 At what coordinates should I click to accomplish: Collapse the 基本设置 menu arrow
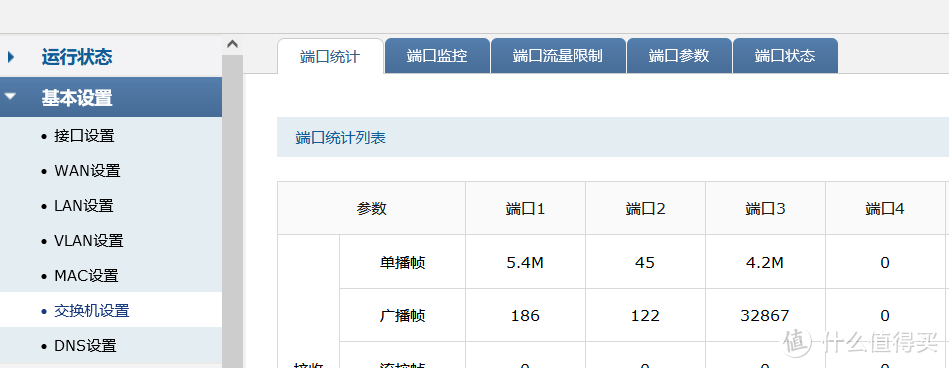pyautogui.click(x=10, y=96)
